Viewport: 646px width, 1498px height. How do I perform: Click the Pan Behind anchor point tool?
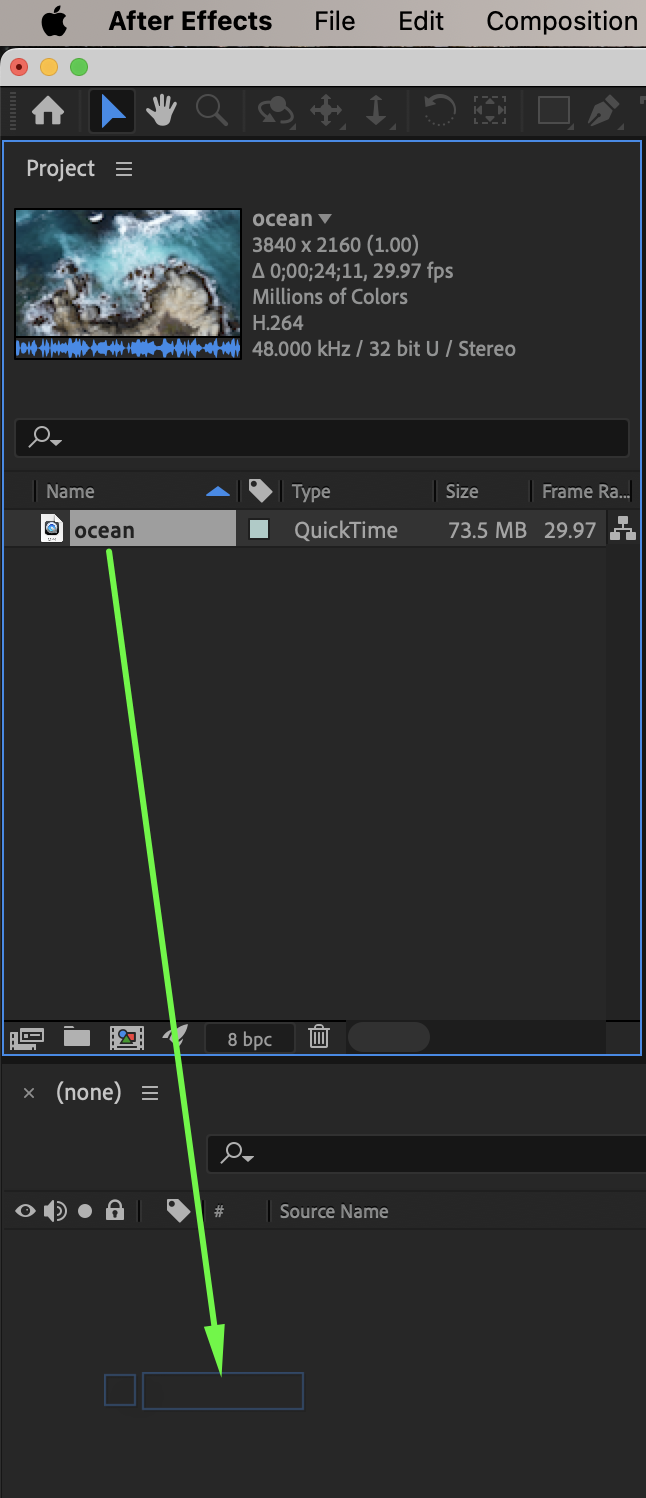489,111
